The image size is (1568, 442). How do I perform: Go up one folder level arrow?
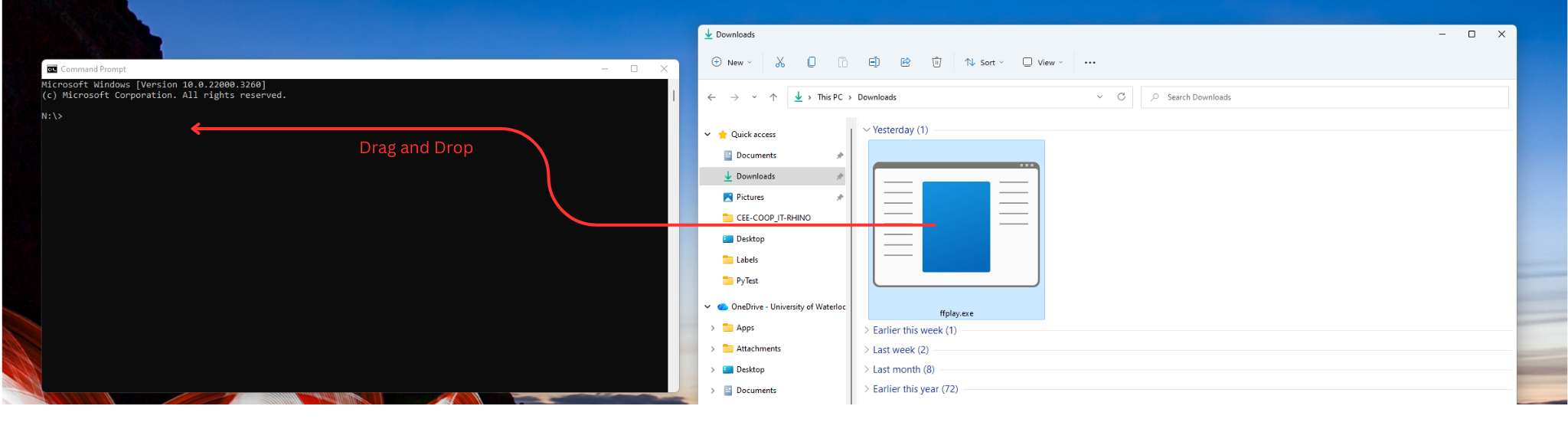773,97
